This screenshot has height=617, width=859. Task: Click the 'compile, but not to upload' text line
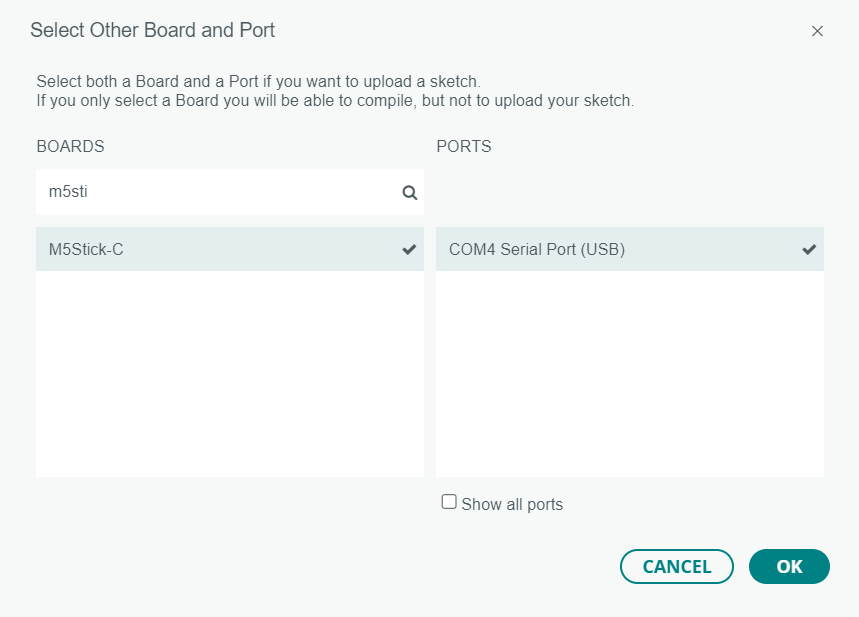pyautogui.click(x=335, y=101)
